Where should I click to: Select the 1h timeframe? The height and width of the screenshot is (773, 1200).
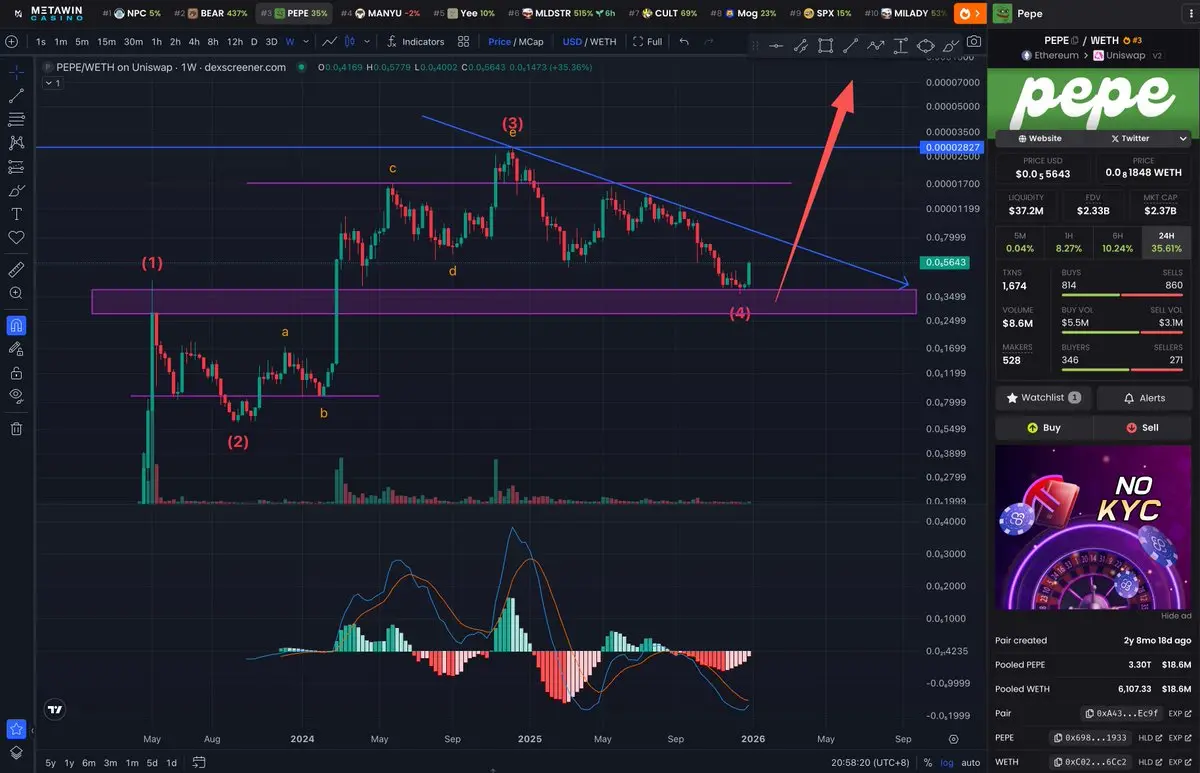(x=157, y=42)
